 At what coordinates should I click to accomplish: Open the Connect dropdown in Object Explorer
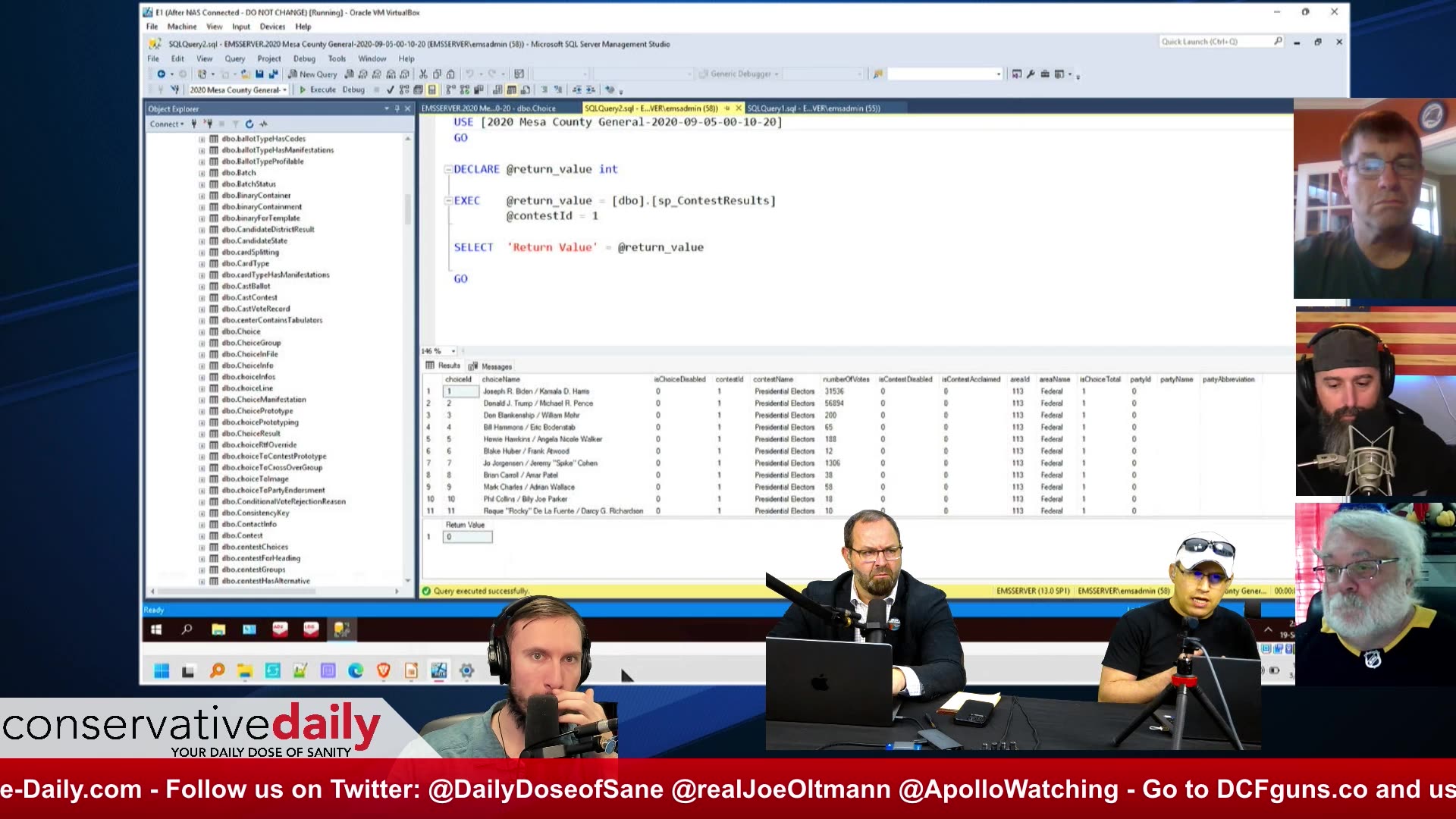(x=167, y=124)
